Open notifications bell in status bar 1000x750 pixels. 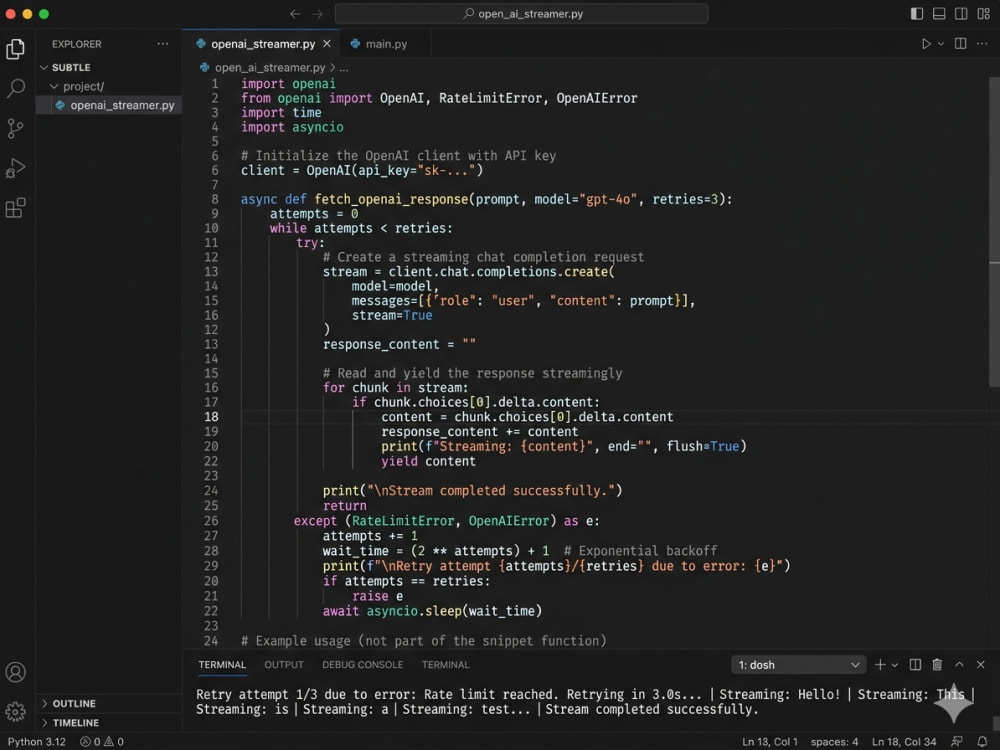(982, 742)
